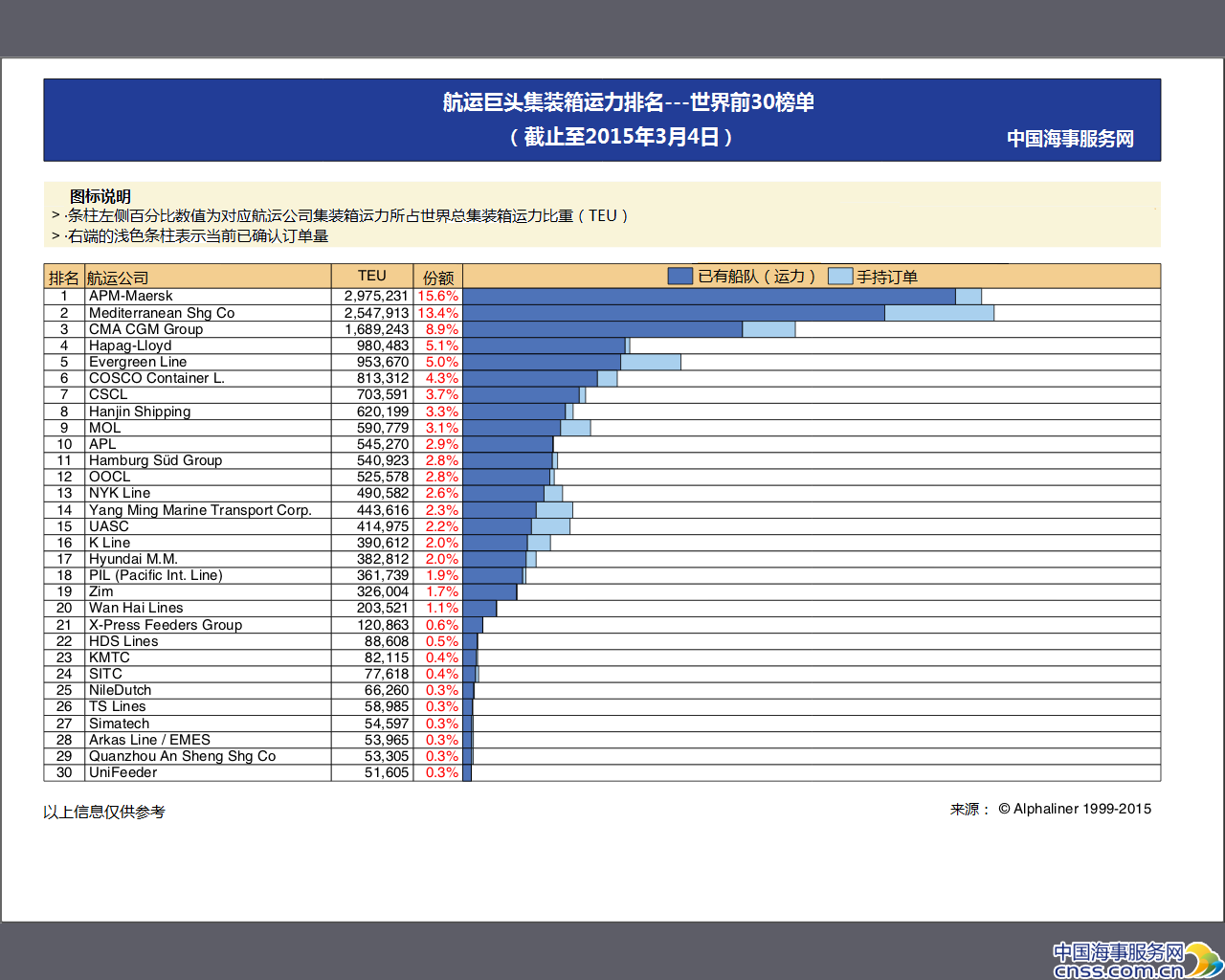Screen dimensions: 1225x980
Task: Select the Mediterranean Shg Co row name
Action: pyautogui.click(x=162, y=313)
